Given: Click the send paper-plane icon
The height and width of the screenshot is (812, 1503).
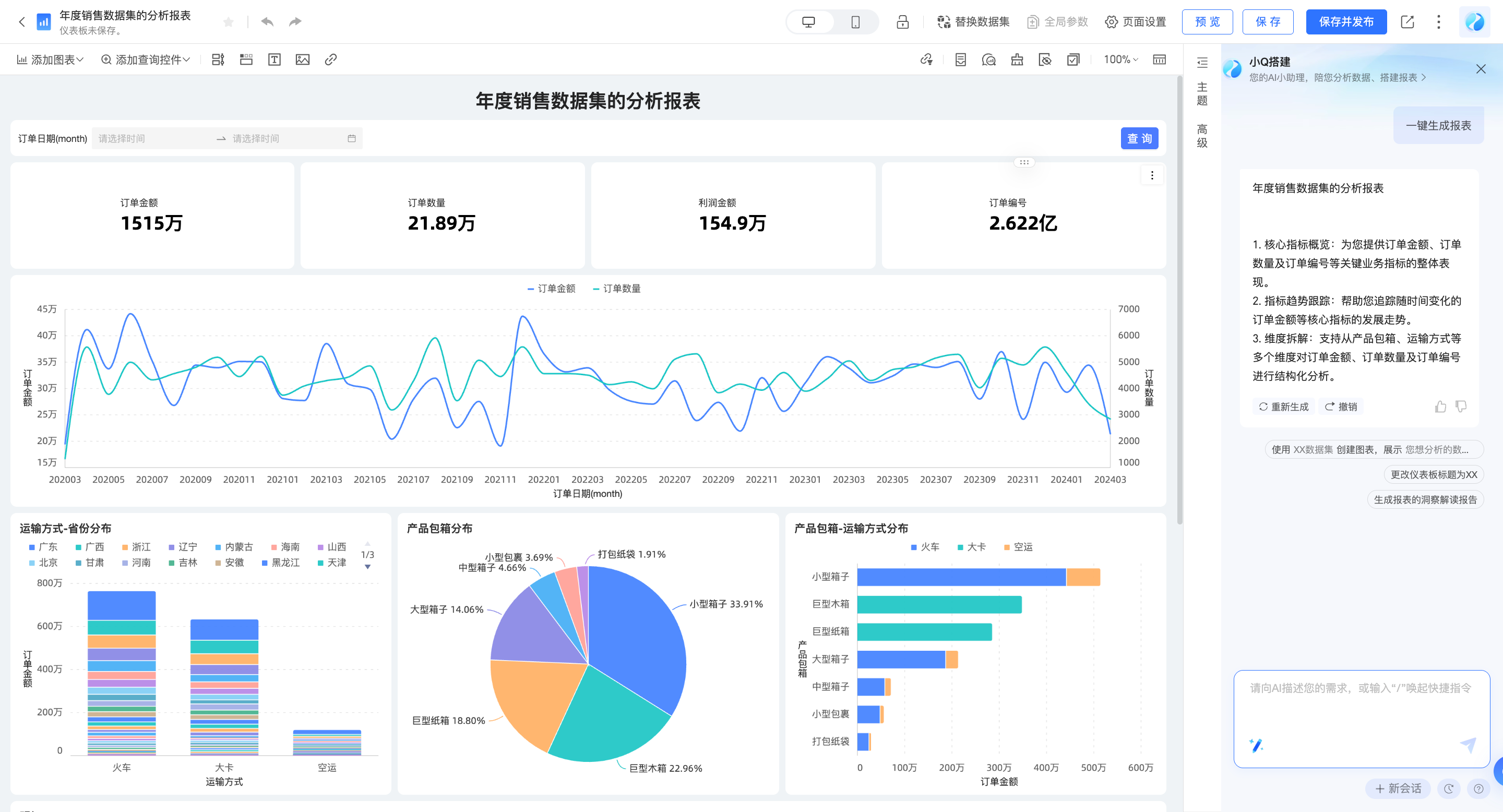Looking at the screenshot, I should [1468, 745].
